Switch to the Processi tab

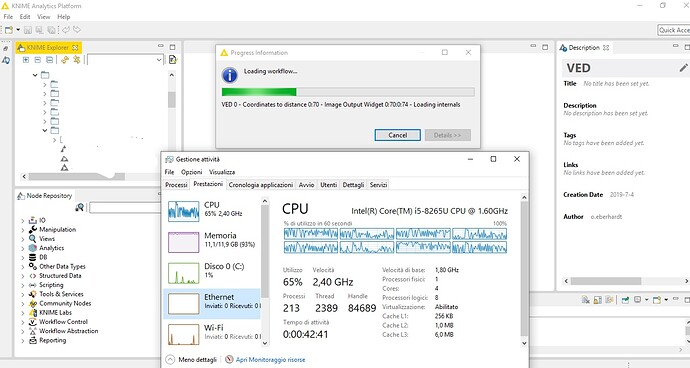tap(176, 185)
